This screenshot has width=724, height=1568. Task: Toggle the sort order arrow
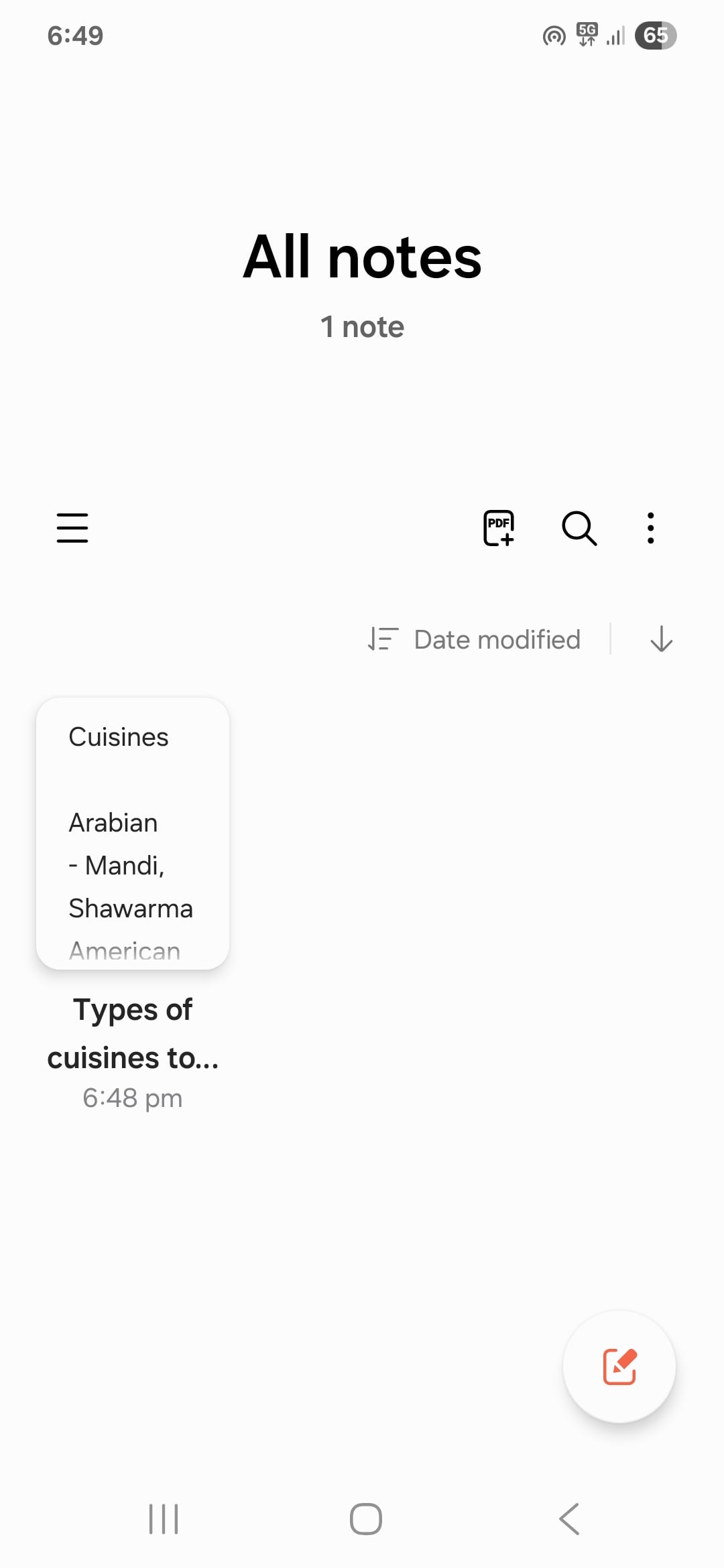[661, 639]
